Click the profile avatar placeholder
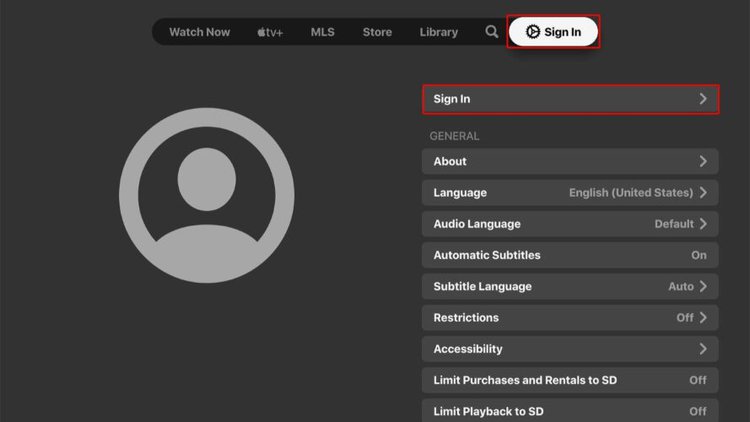Viewport: 750px width, 422px height. click(207, 195)
